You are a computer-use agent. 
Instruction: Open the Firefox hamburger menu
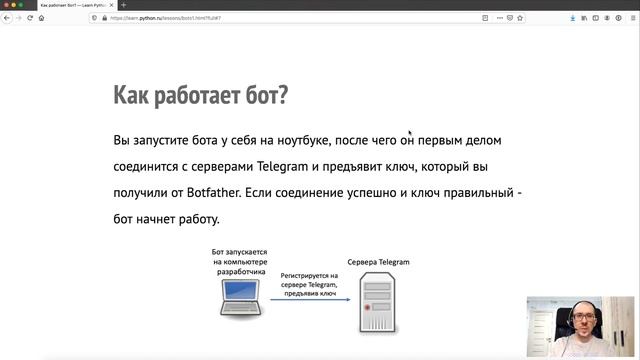click(633, 18)
